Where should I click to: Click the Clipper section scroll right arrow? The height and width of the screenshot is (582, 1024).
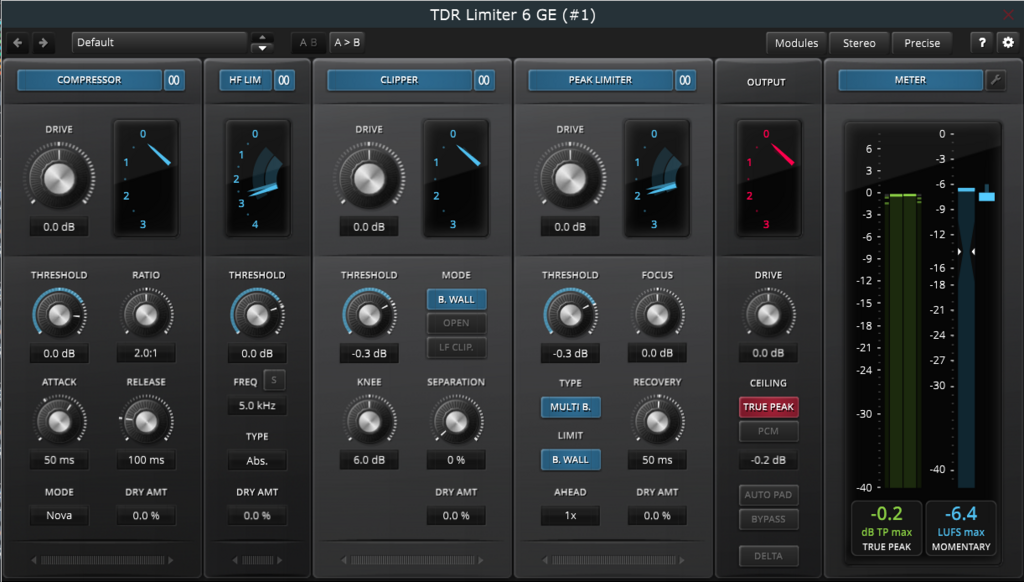(x=481, y=560)
